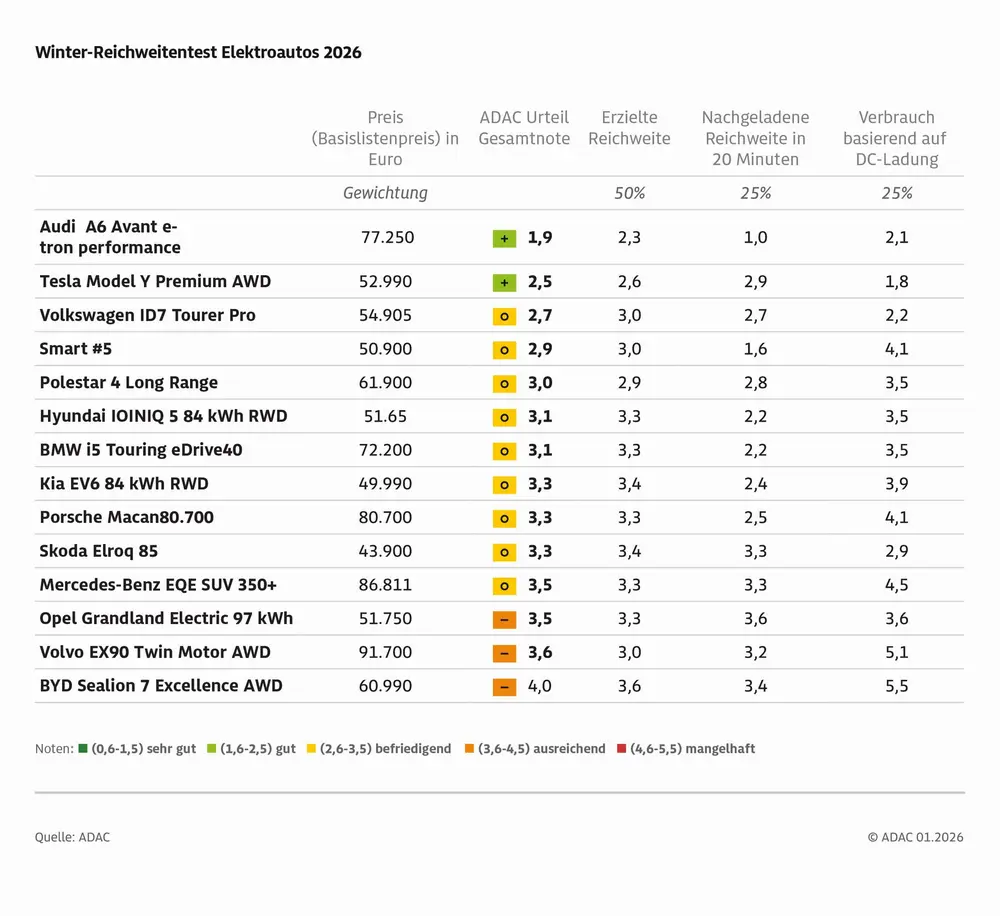The height and width of the screenshot is (916, 1000).
Task: Select the yellow rating icon for Skoda Elroq 85
Action: pyautogui.click(x=504, y=552)
